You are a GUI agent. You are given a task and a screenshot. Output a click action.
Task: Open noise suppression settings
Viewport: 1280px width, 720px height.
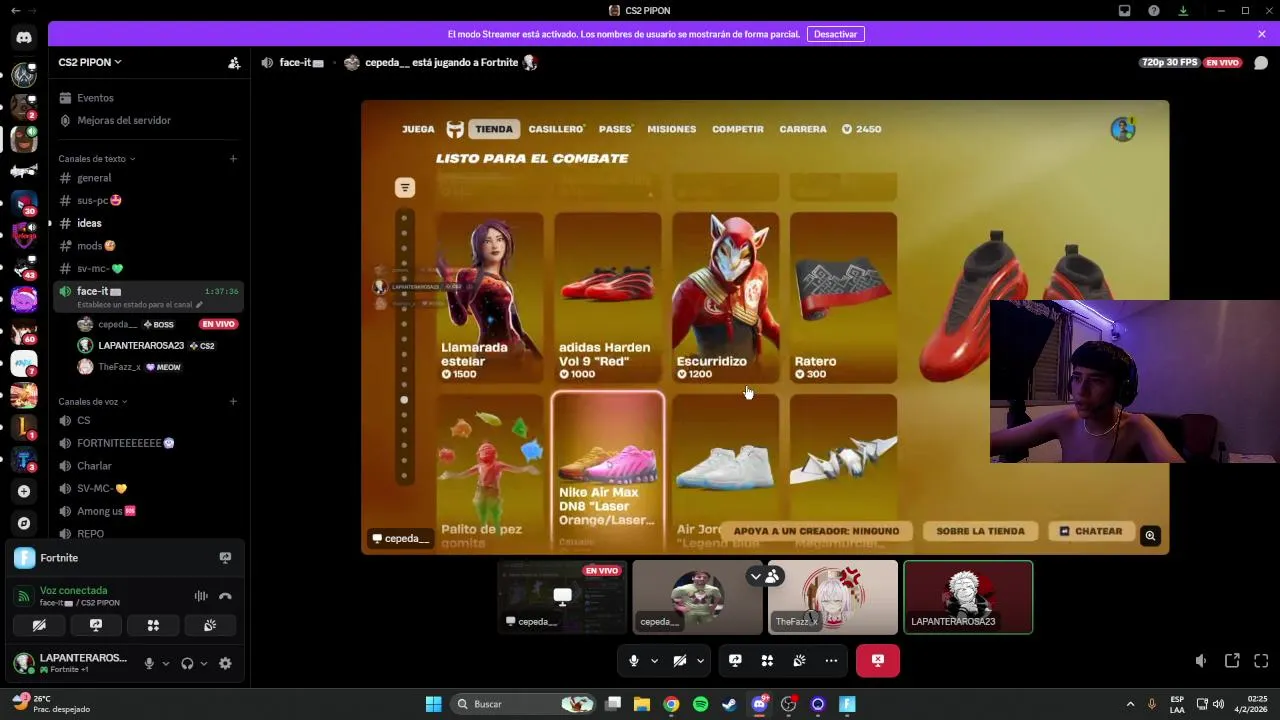tap(201, 596)
